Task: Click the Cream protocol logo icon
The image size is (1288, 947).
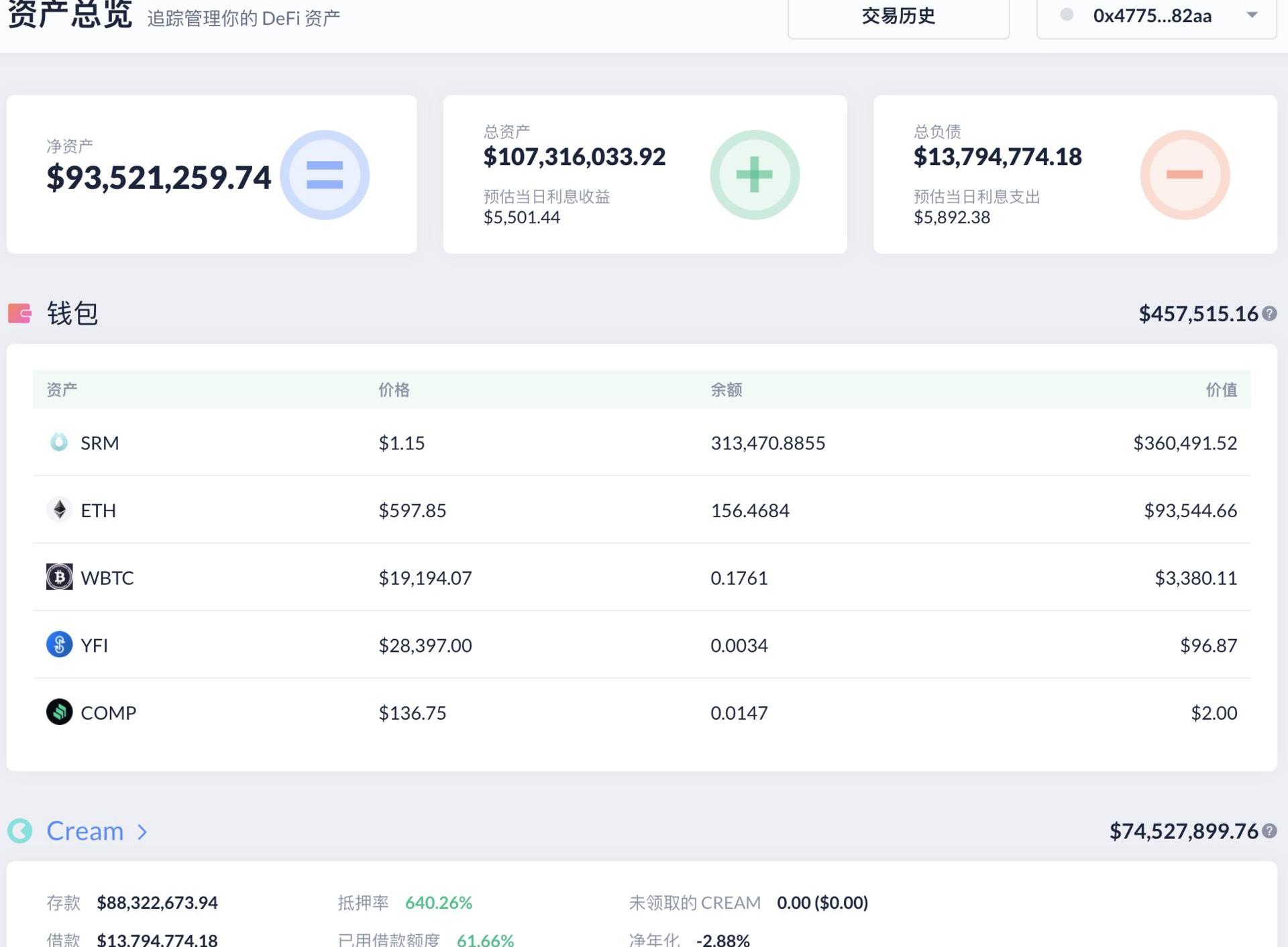Action: point(19,831)
